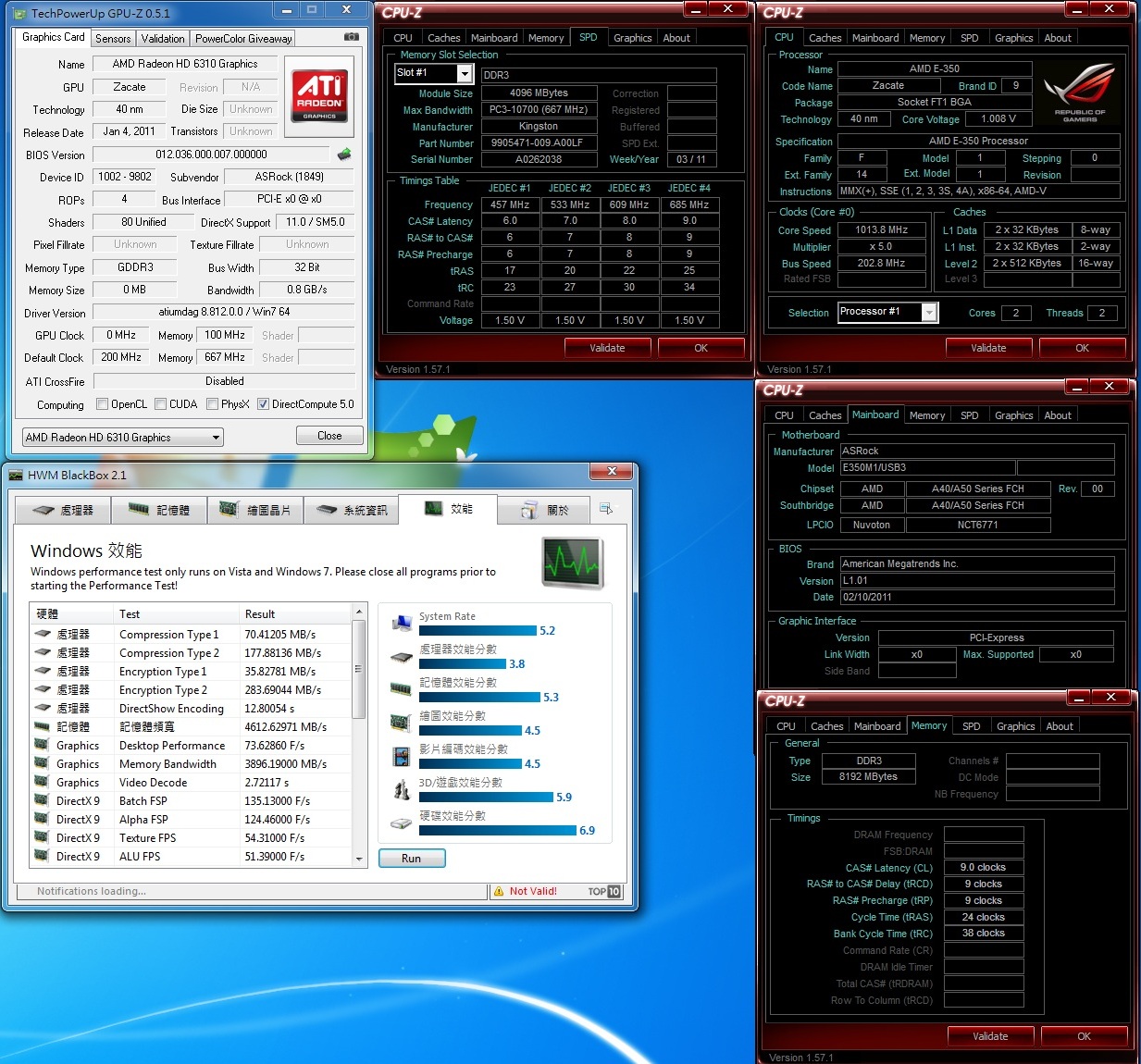The width and height of the screenshot is (1141, 1064).
Task: Click the results list scroll down arrow
Action: coord(359,859)
